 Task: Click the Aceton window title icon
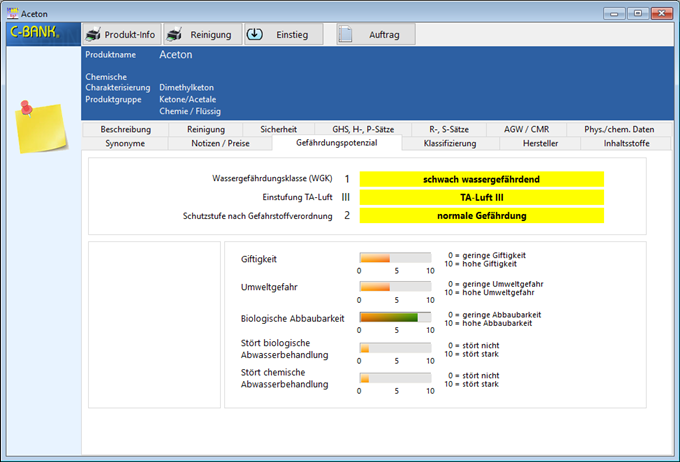click(x=11, y=10)
